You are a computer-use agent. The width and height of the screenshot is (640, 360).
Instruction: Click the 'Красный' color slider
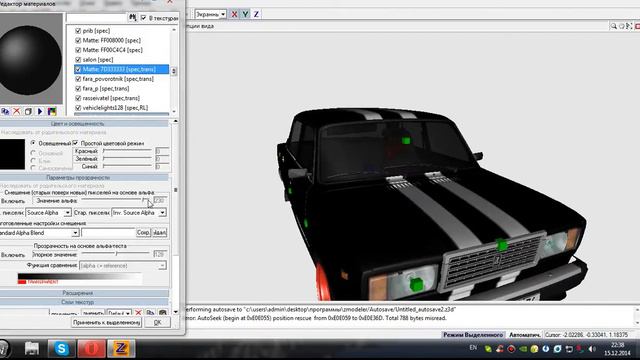pos(128,151)
